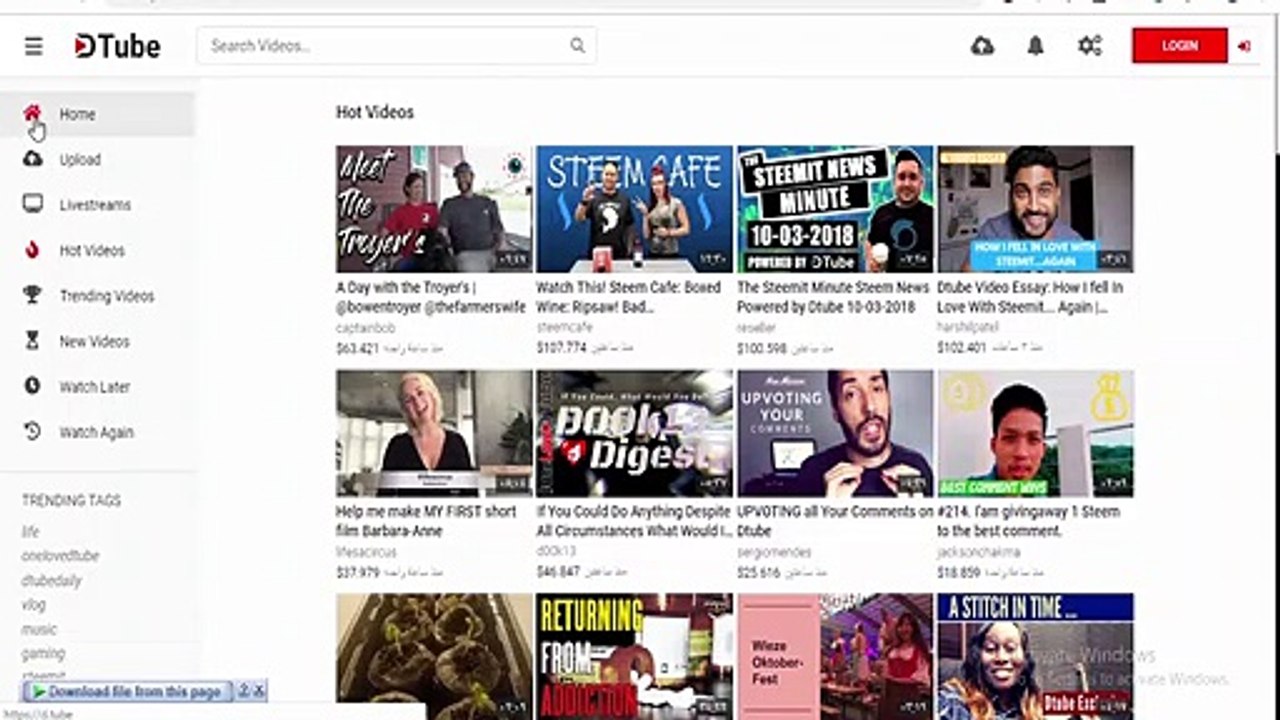Click title A Day with the Troyer's
The height and width of the screenshot is (720, 1280).
tap(430, 297)
